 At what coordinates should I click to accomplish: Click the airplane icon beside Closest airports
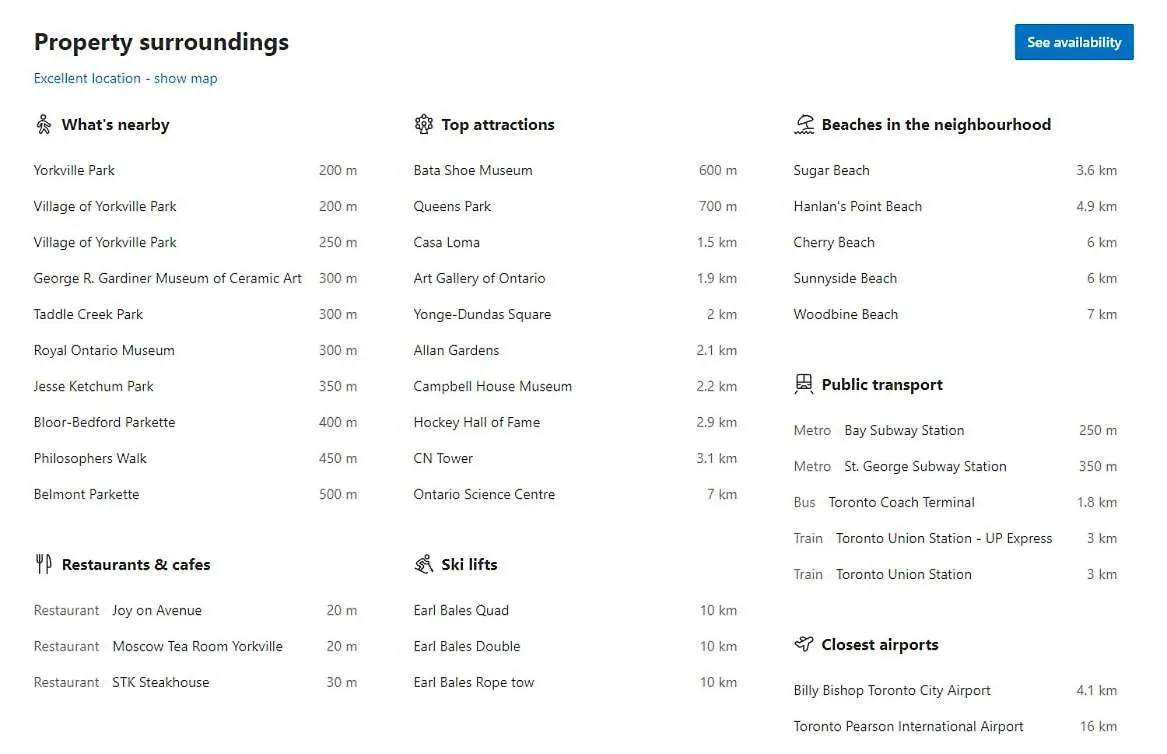point(804,644)
